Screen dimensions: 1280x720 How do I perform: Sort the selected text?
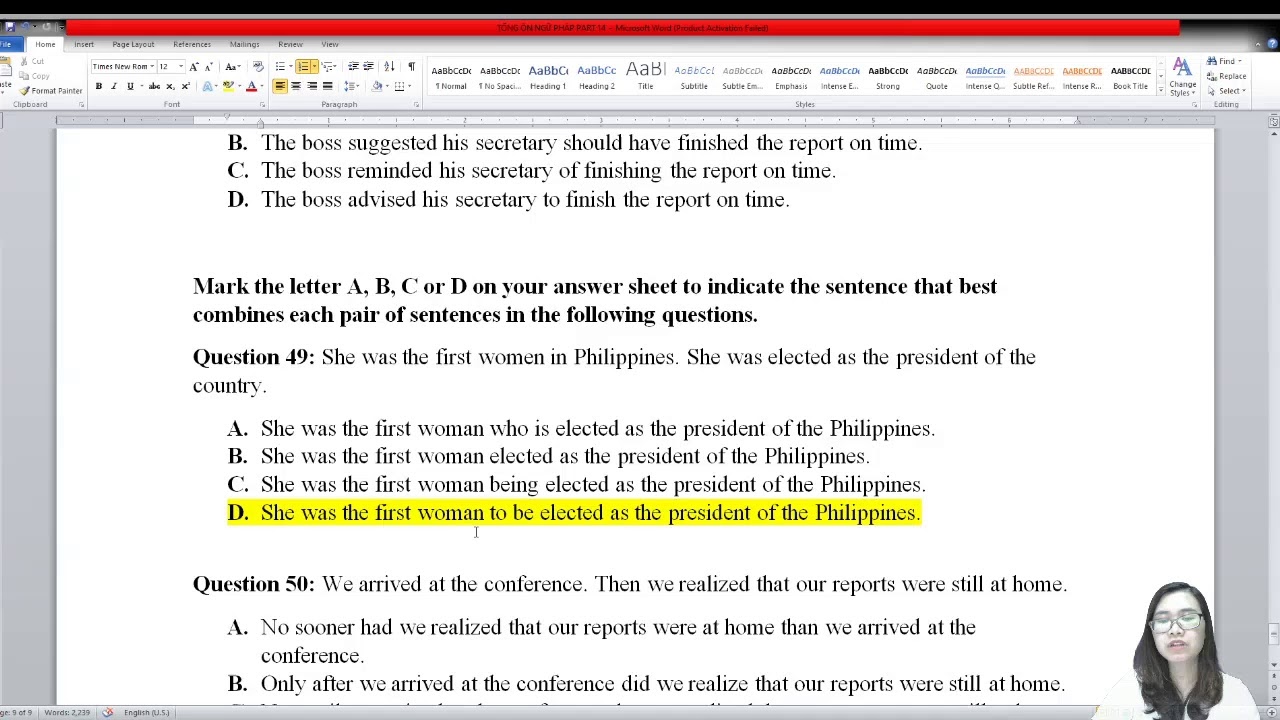click(x=389, y=66)
